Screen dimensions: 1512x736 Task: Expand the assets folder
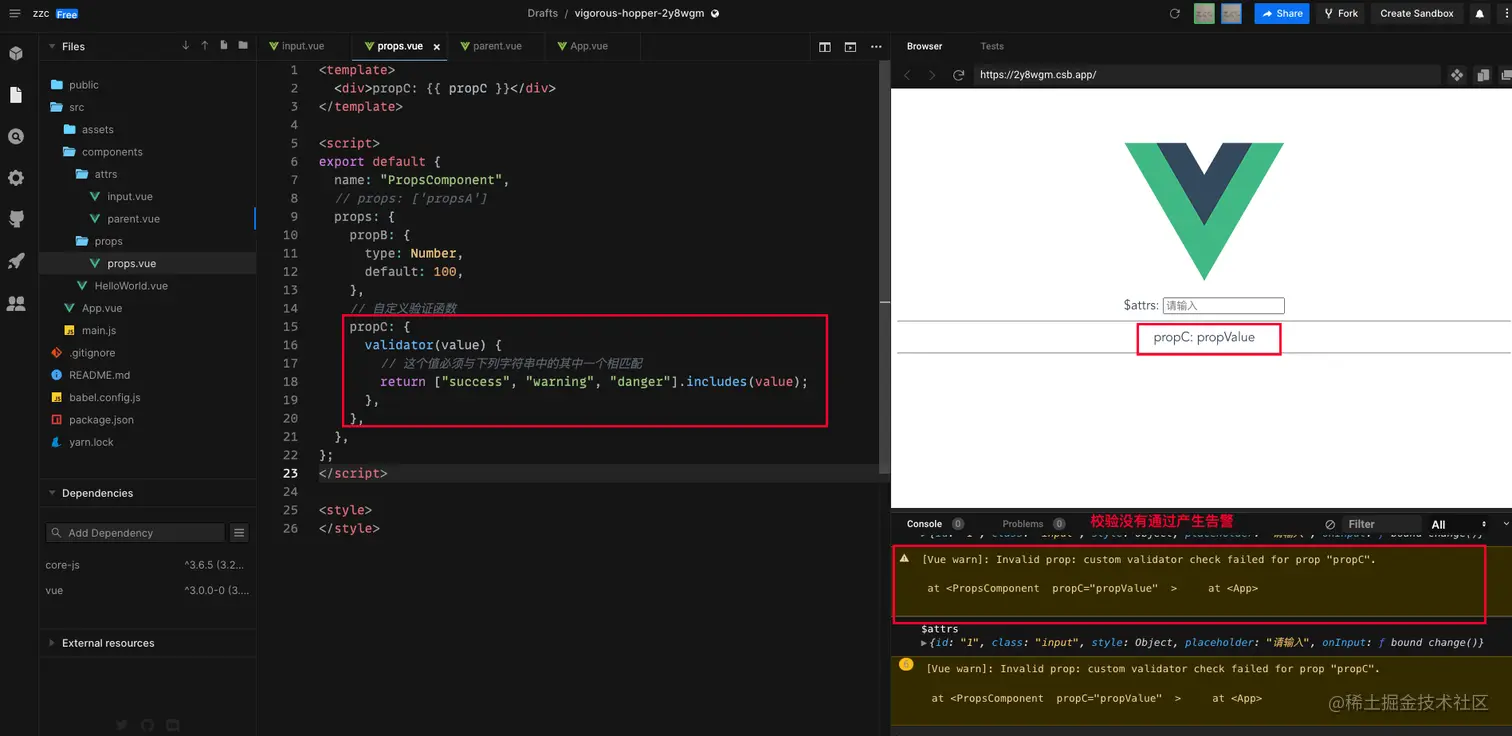[x=90, y=129]
